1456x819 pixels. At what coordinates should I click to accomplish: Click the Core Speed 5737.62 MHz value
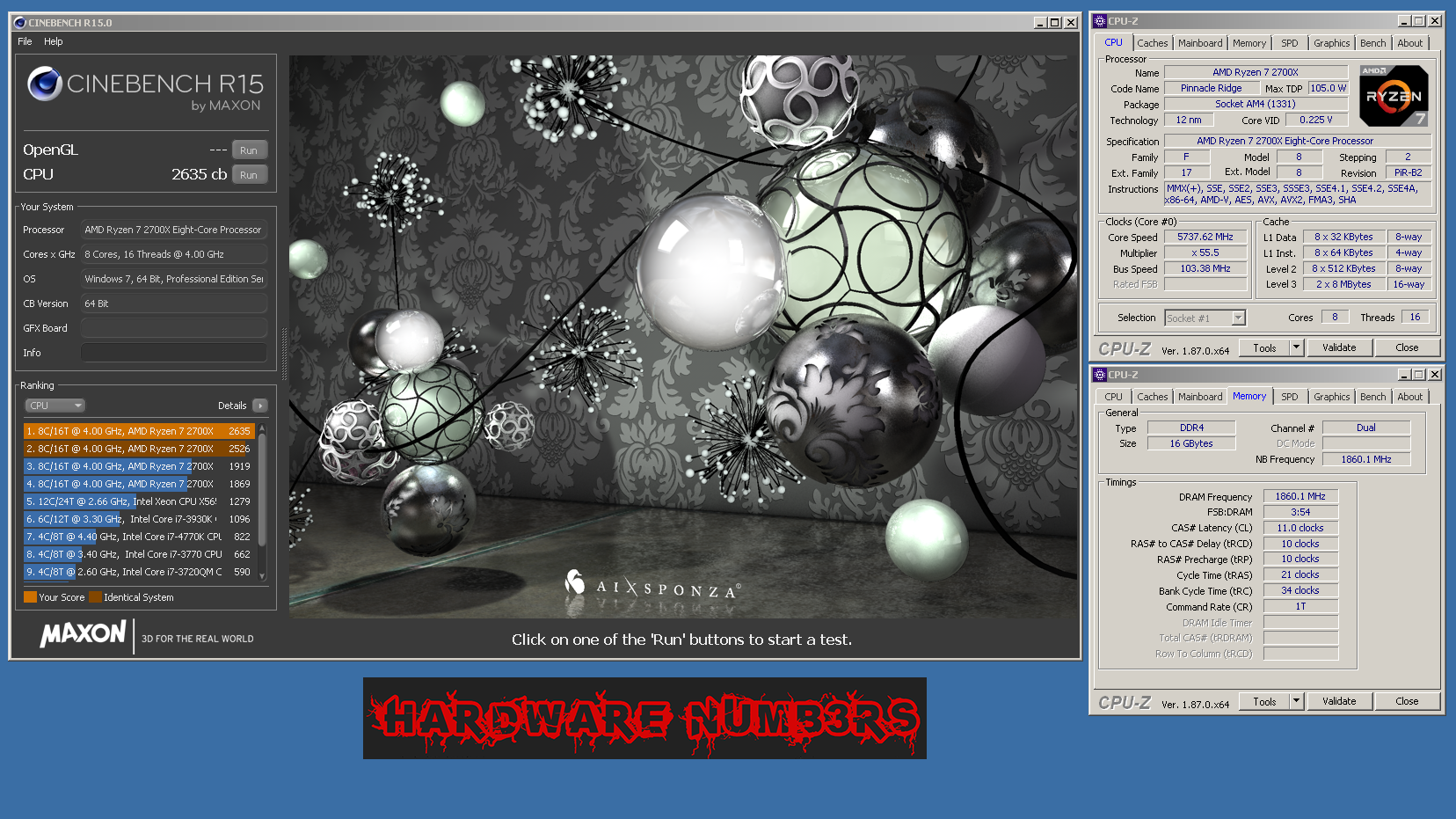pos(1205,238)
